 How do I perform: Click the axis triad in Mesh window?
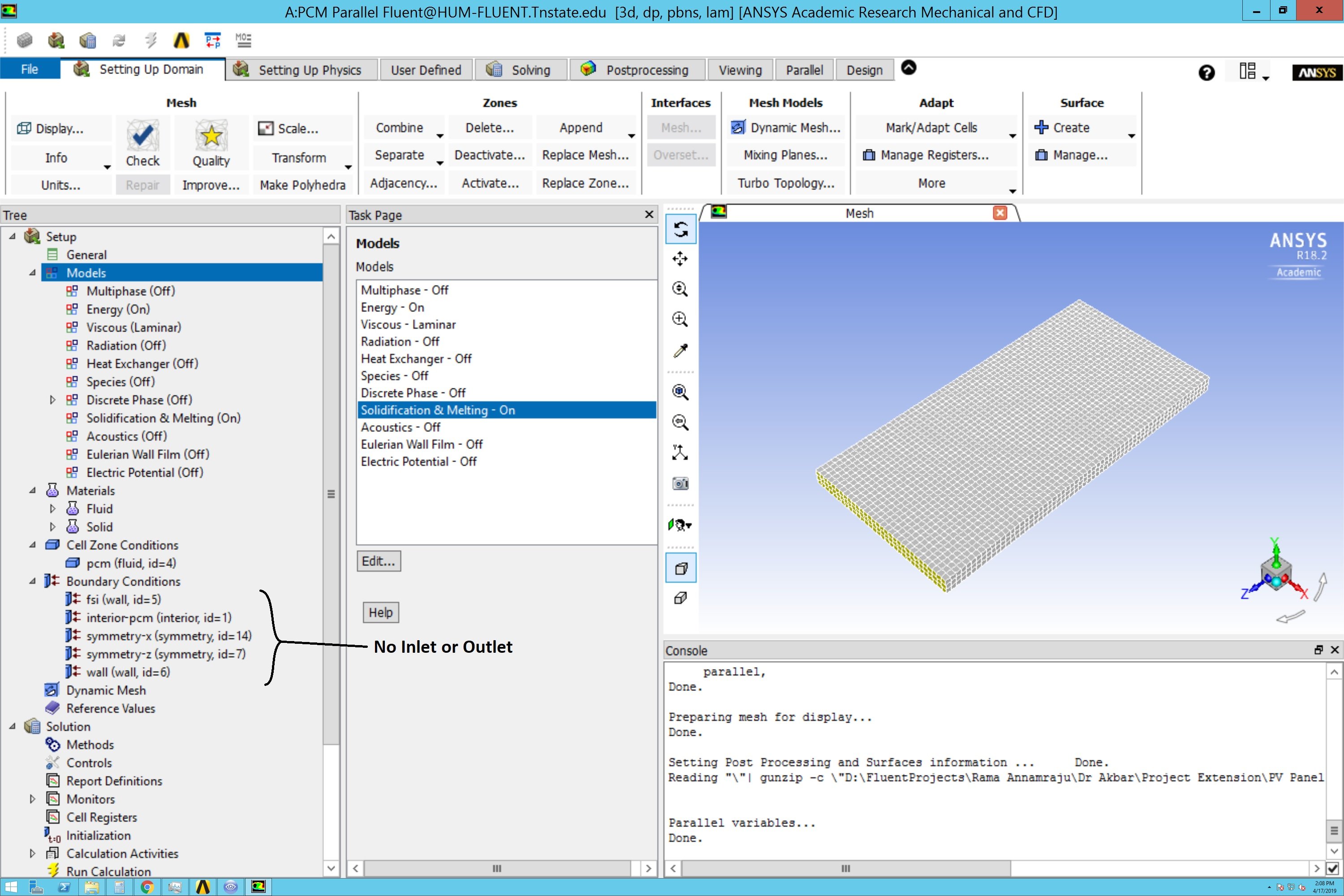pos(1275,575)
